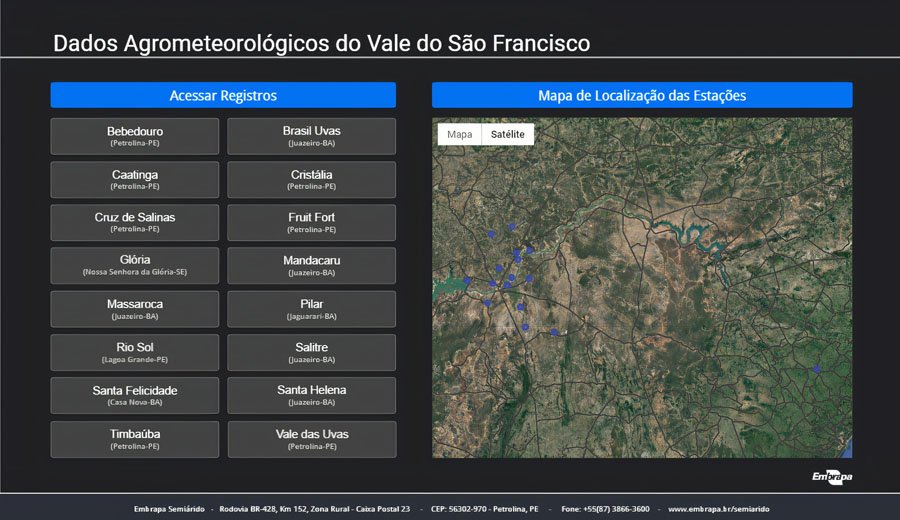Open the Bebedouro station records
The image size is (900, 520).
[x=135, y=136]
